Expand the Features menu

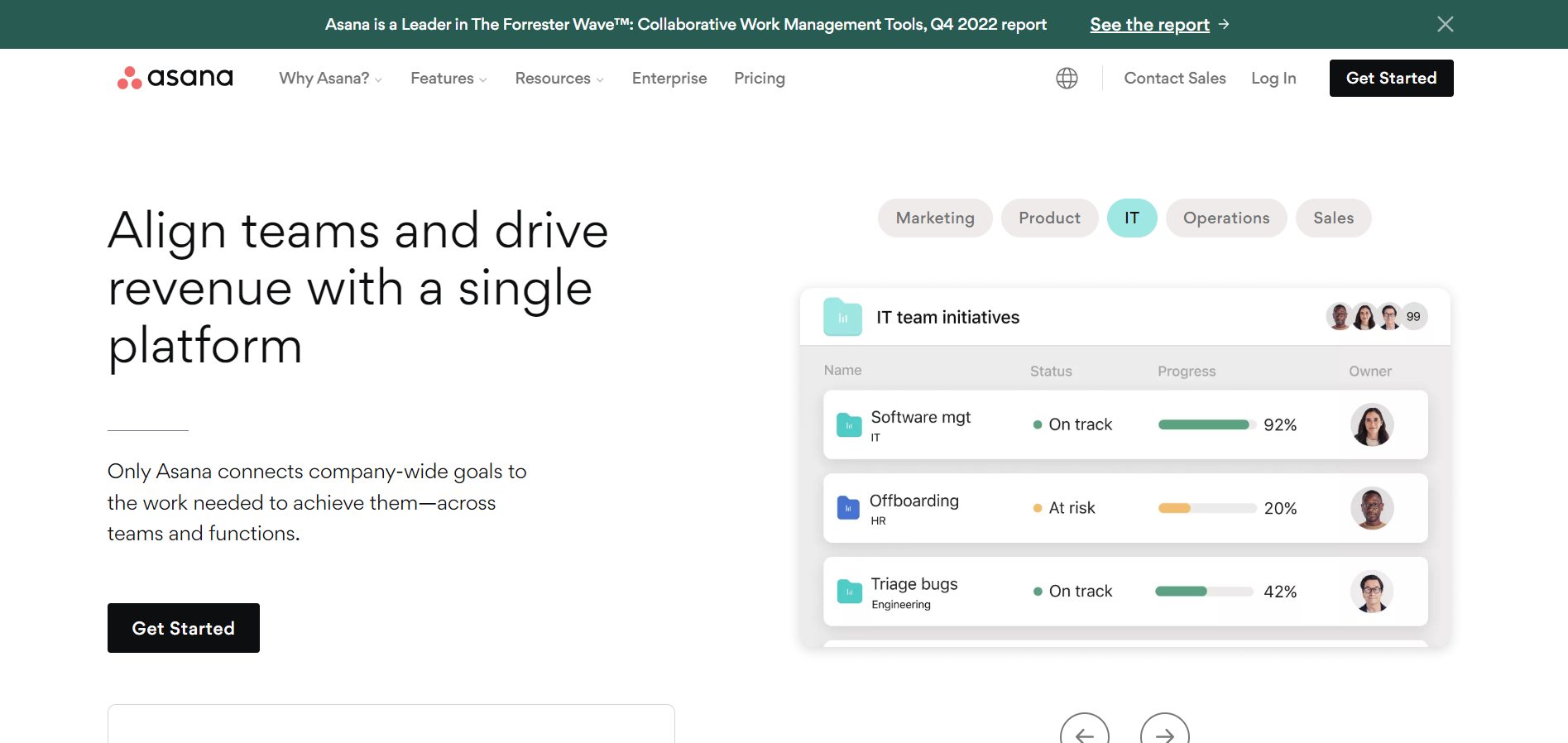tap(448, 78)
